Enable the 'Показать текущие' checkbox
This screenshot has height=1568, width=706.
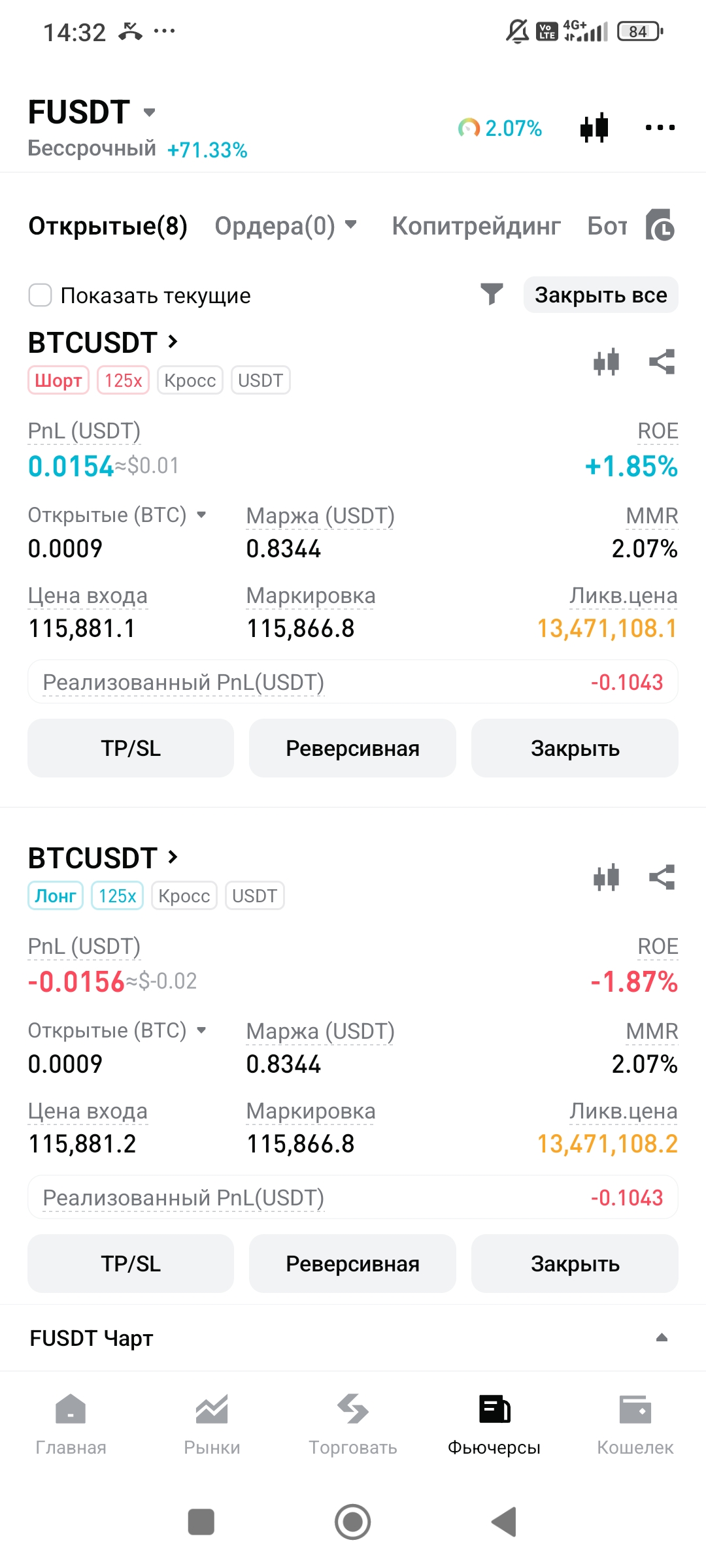tap(41, 295)
